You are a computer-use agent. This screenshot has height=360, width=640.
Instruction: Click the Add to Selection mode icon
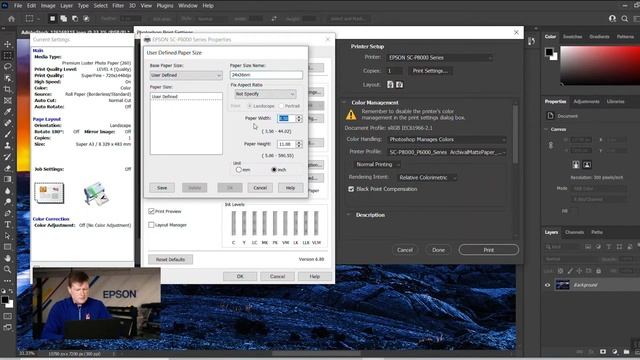pos(64,19)
